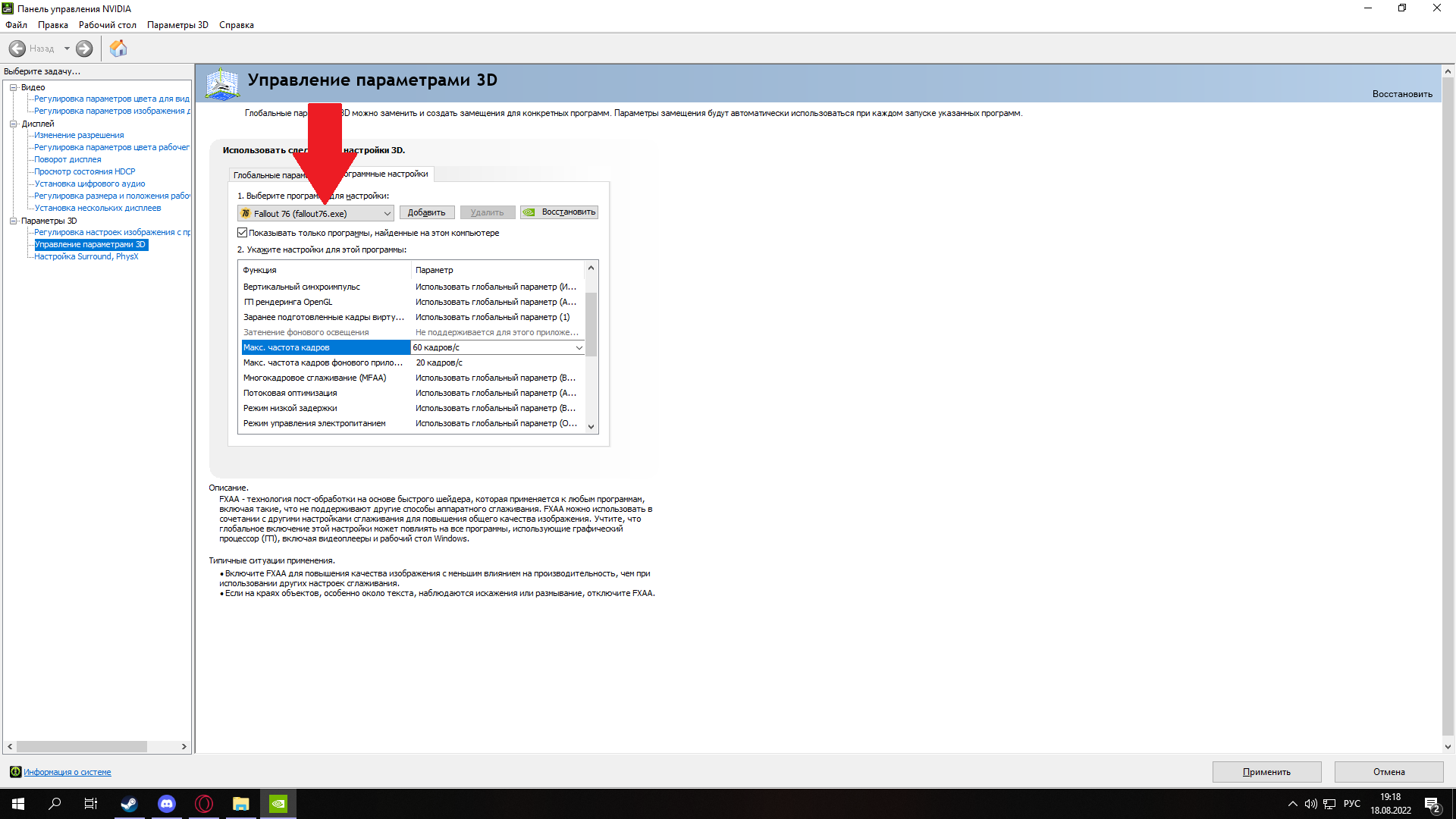This screenshot has width=1456, height=819.
Task: Collapse the Дисплей tree node
Action: (x=13, y=124)
